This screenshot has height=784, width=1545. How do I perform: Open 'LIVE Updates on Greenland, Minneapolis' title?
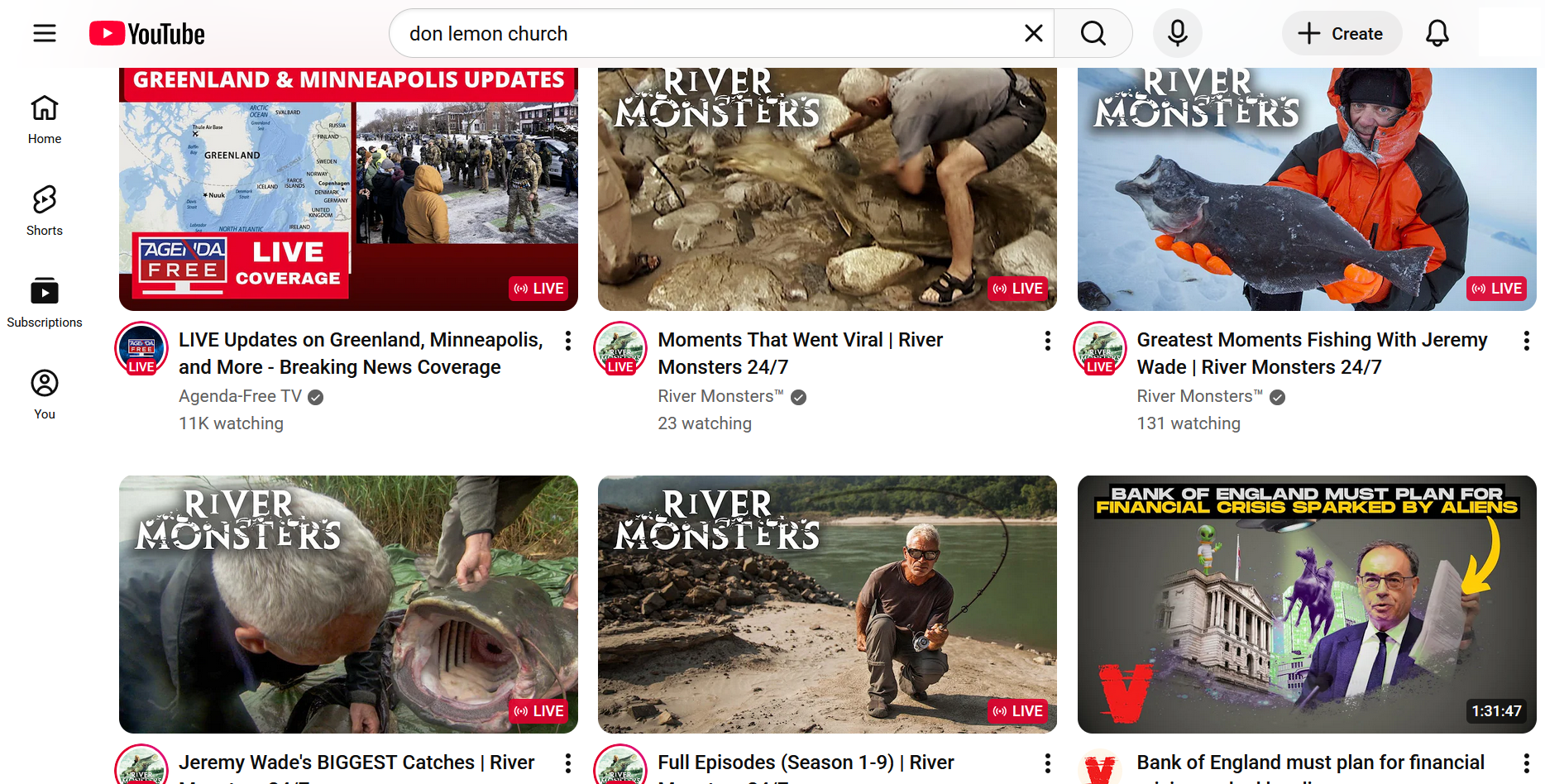pyautogui.click(x=361, y=353)
